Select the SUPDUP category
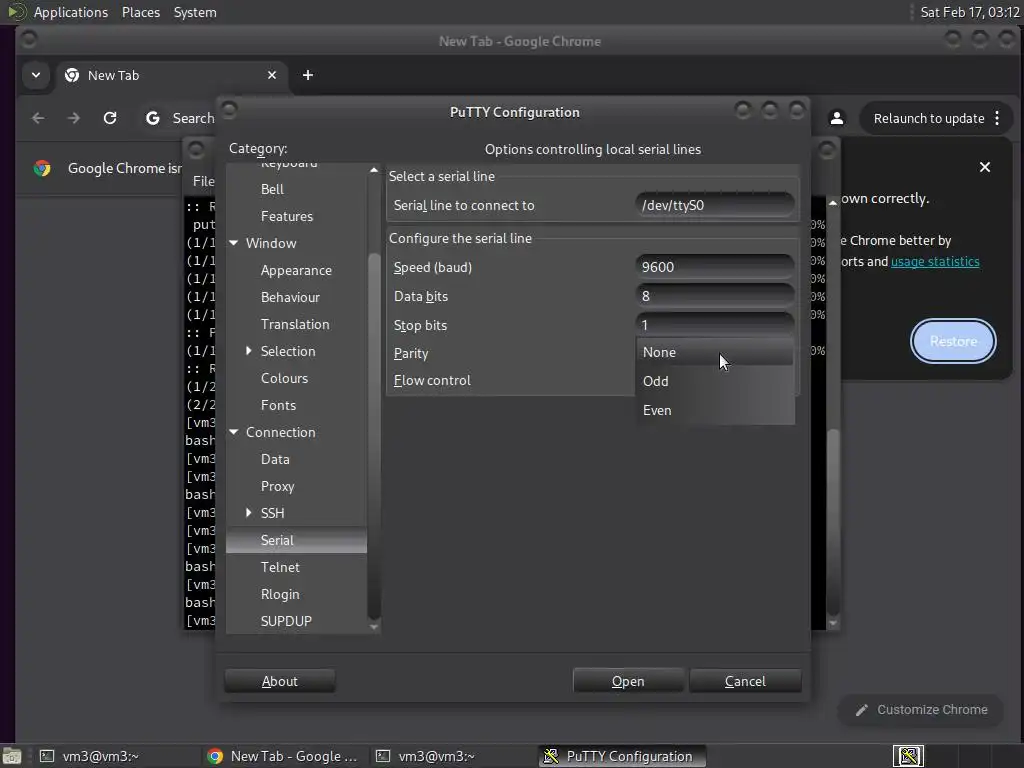1024x768 pixels. [286, 621]
